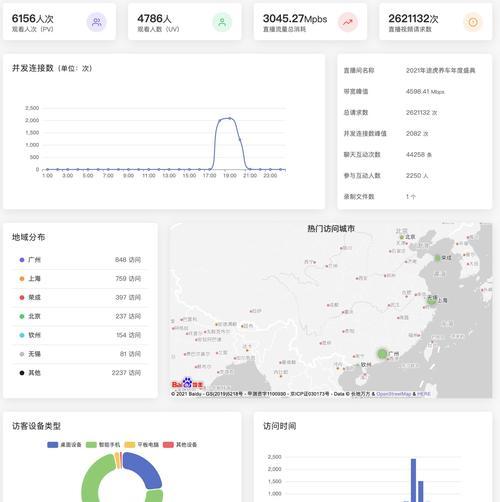Select the 钦州 row showing 154 visits
Image resolution: width=500 pixels, height=502 pixels.
click(x=80, y=335)
